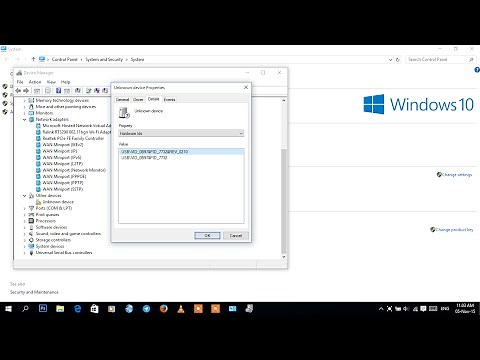Click the taskbar Search magnifier

(25, 309)
